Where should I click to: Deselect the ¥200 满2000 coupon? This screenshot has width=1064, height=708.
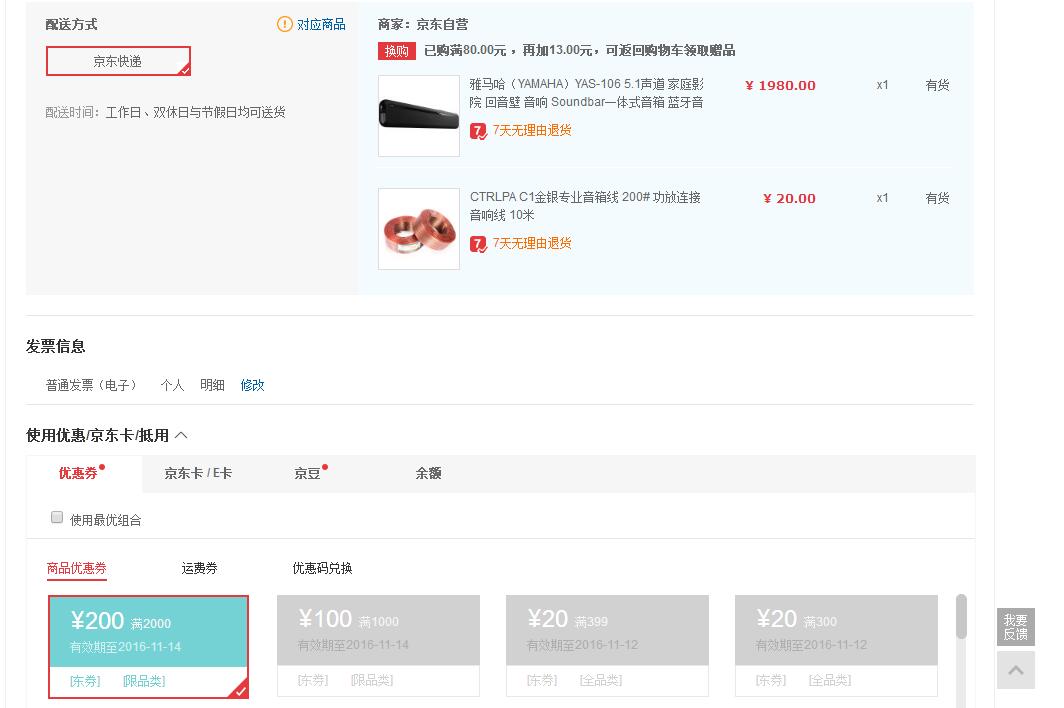pos(148,646)
